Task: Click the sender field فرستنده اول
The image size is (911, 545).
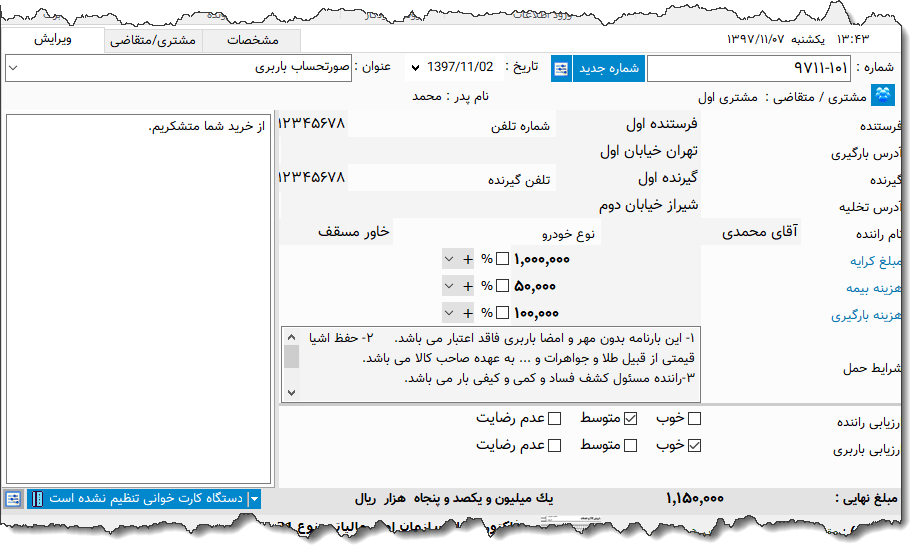Action: pos(627,124)
